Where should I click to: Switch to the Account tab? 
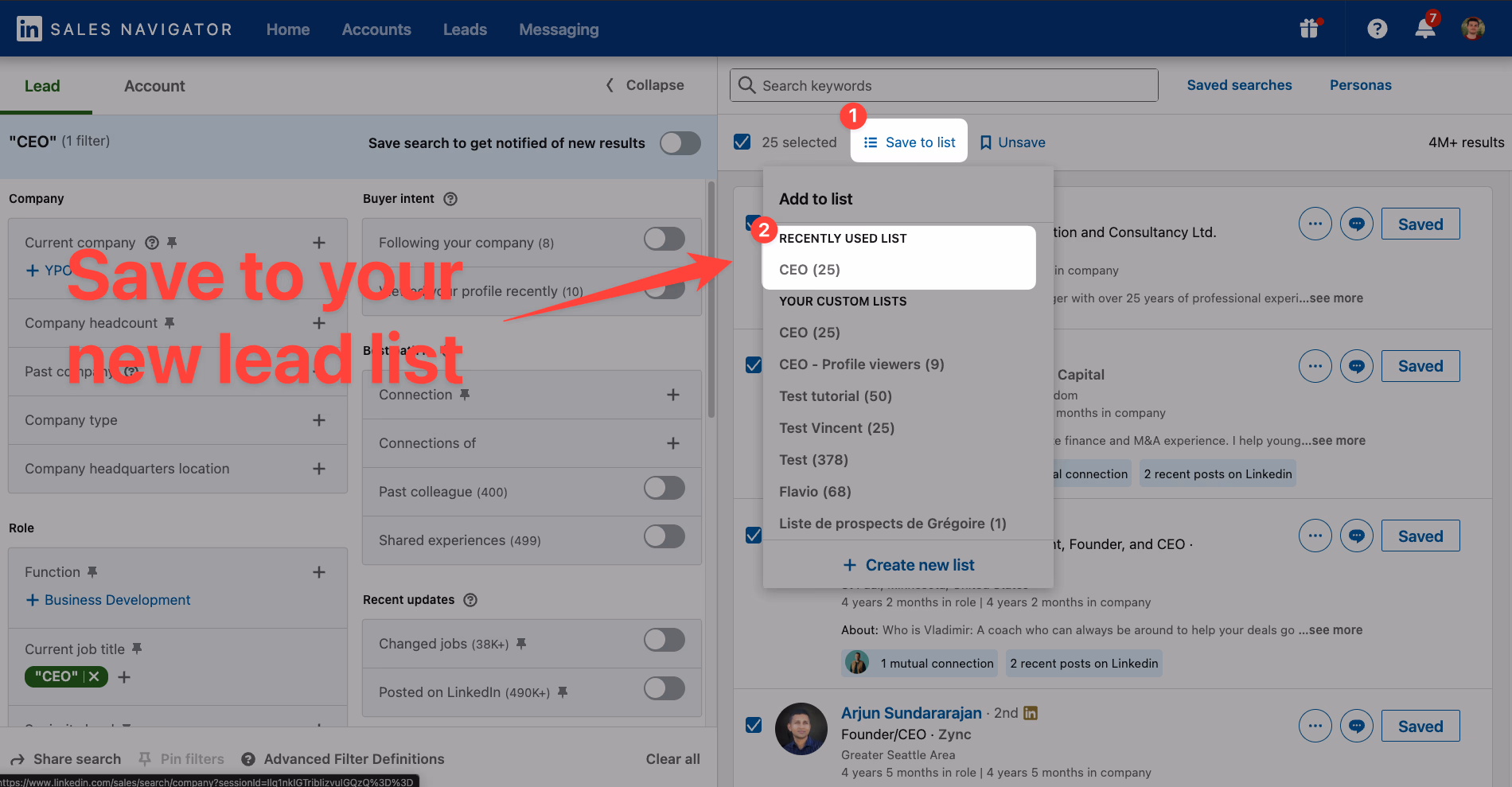coord(154,86)
